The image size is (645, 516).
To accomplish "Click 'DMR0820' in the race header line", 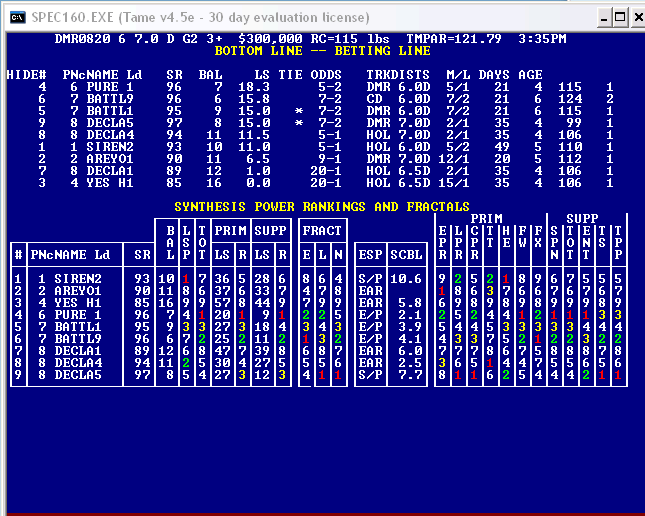I will pyautogui.click(x=83, y=39).
